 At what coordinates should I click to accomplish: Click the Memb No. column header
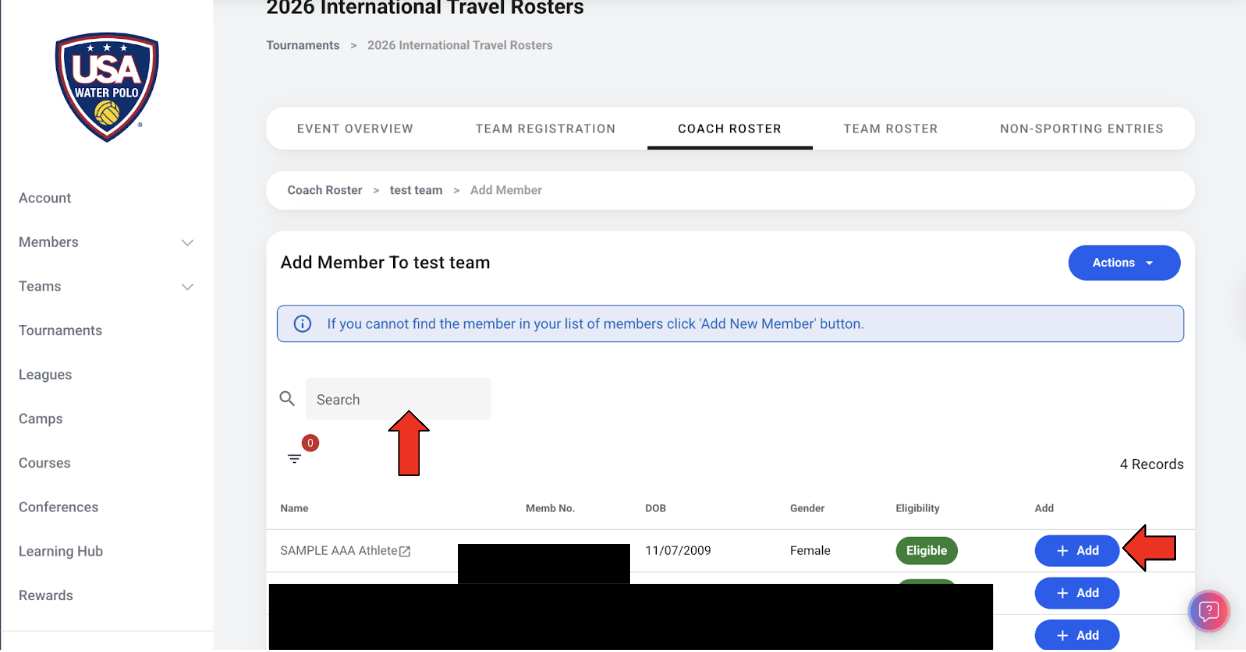(x=550, y=508)
